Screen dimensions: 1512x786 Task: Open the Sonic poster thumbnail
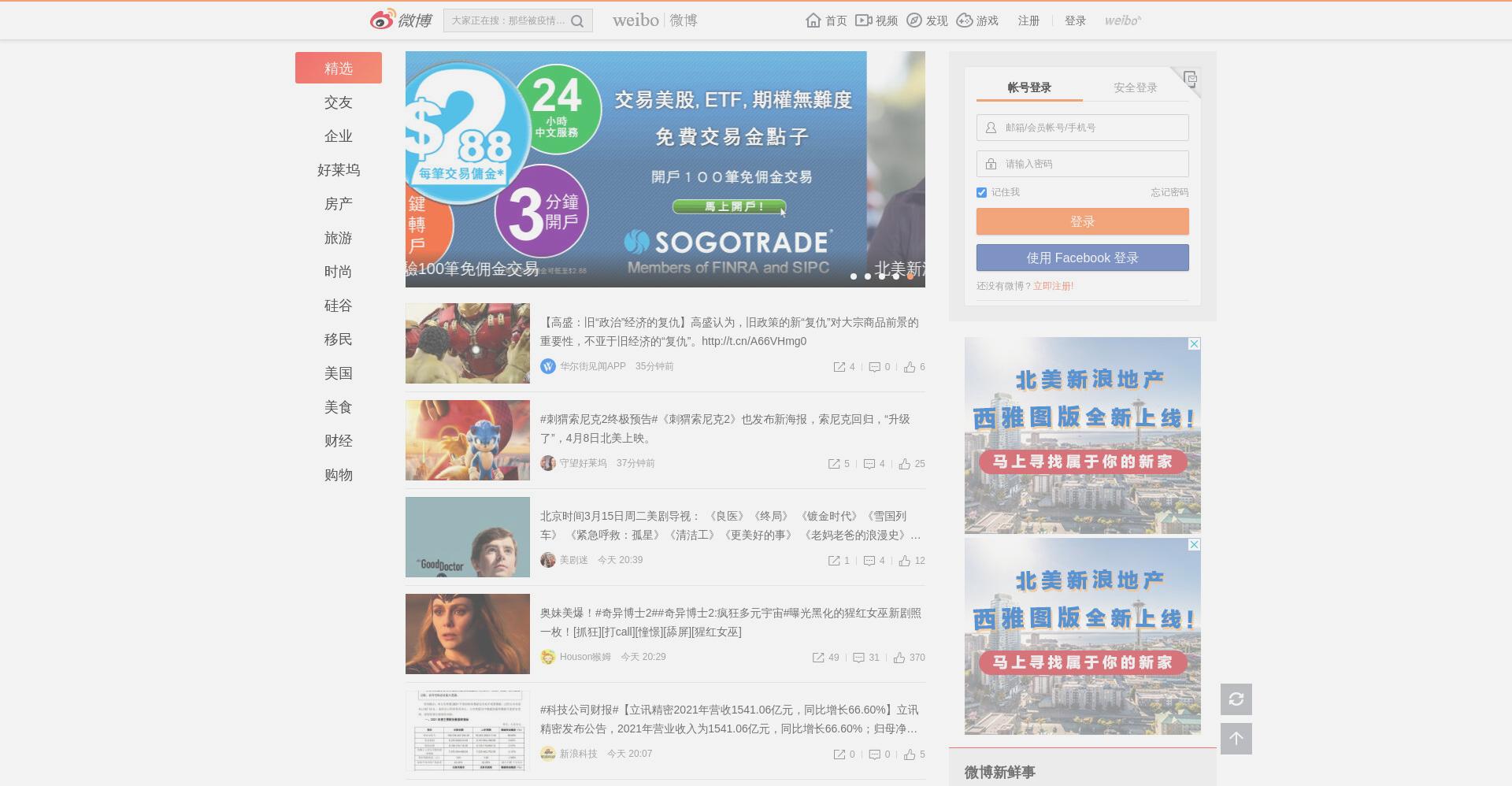click(468, 440)
